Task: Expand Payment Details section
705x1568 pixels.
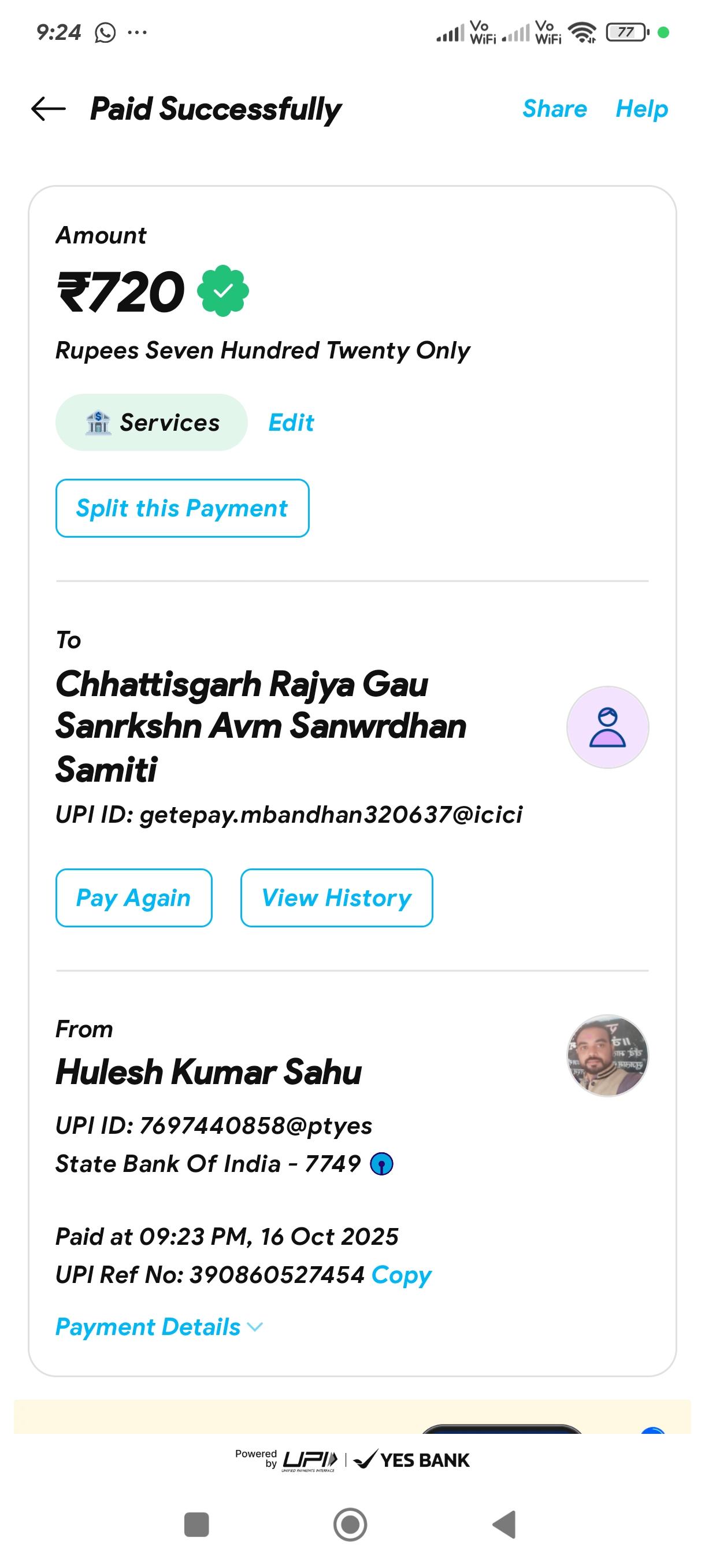Action: pyautogui.click(x=148, y=1327)
